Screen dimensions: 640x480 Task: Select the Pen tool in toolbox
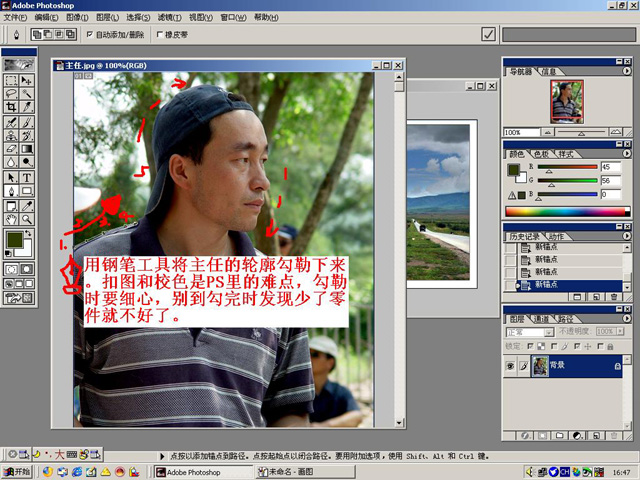(11, 191)
